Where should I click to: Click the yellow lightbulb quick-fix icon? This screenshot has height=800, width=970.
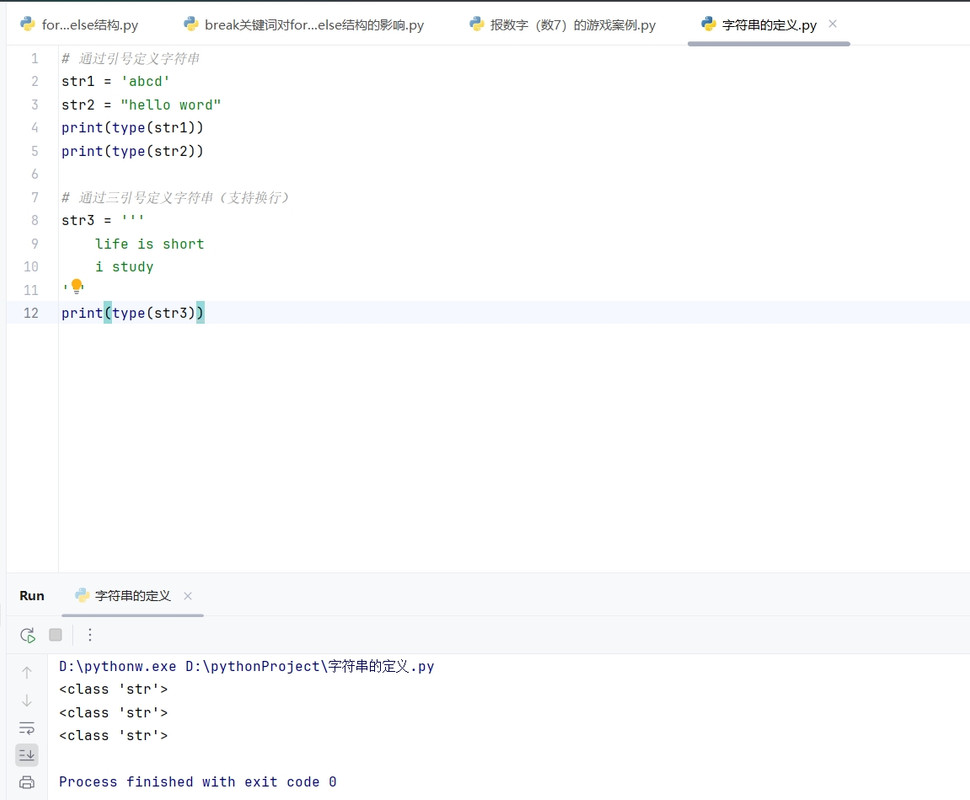77,286
